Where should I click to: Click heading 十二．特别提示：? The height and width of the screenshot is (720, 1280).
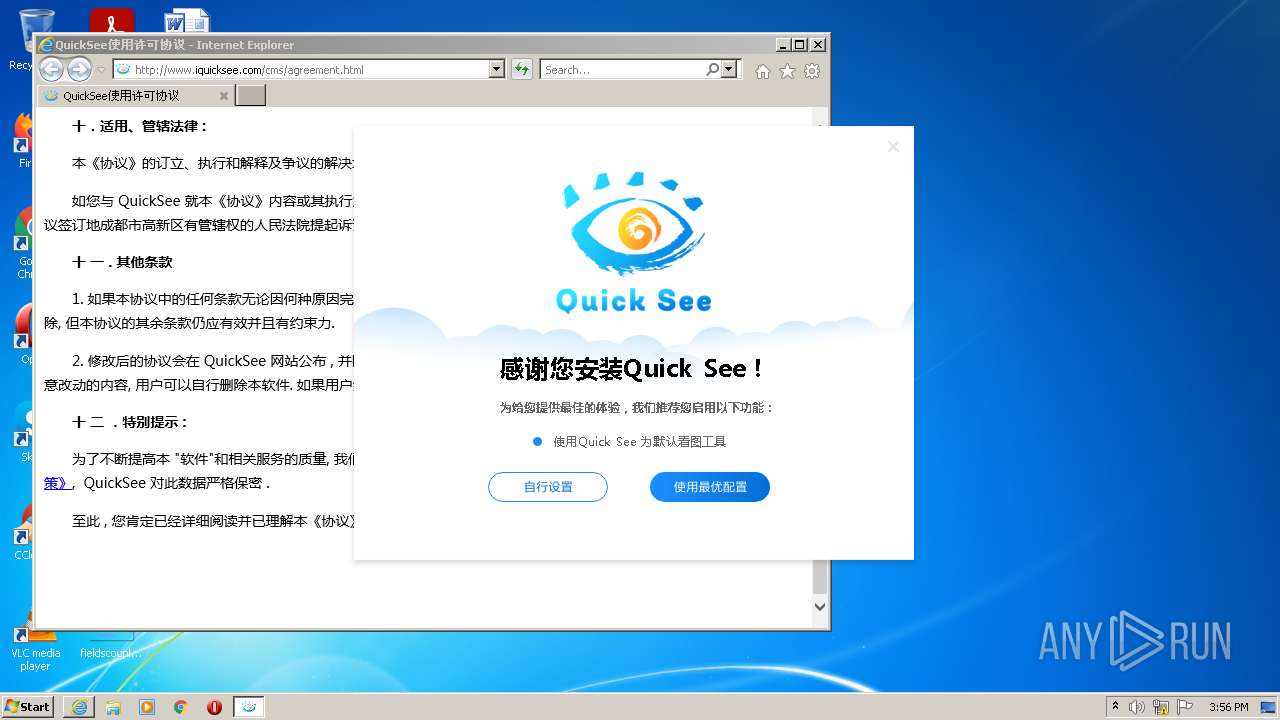(x=130, y=422)
